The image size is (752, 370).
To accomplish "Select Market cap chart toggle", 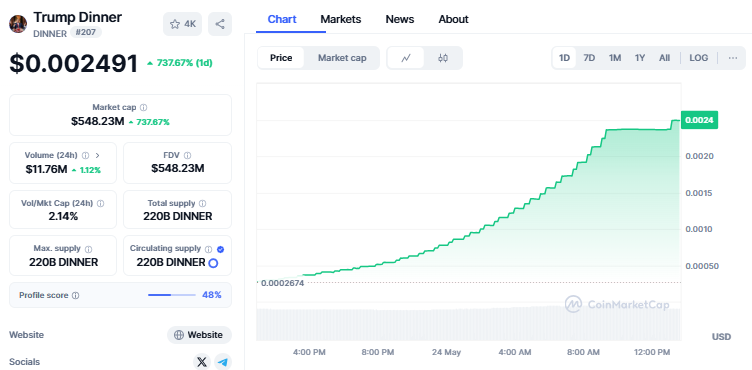I will (x=342, y=58).
